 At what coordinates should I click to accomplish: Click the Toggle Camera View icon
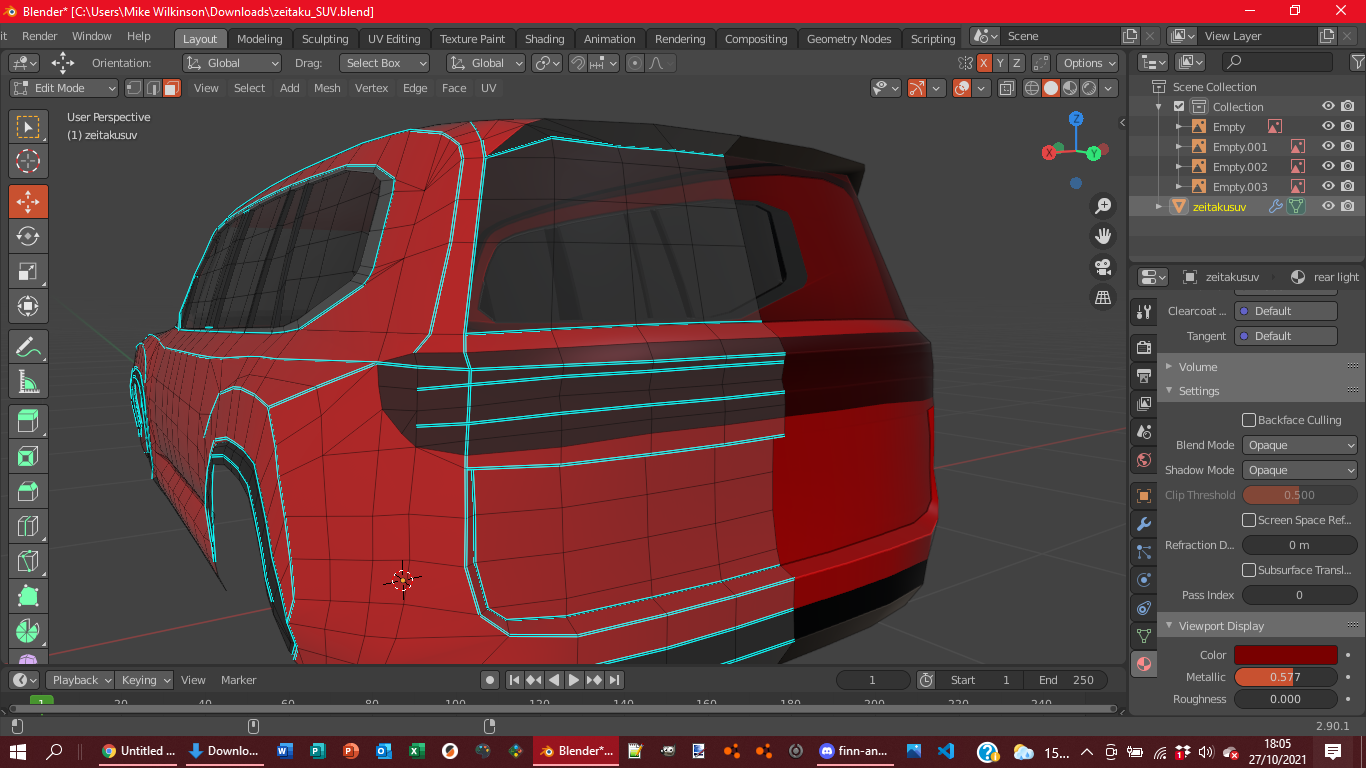click(x=1103, y=267)
